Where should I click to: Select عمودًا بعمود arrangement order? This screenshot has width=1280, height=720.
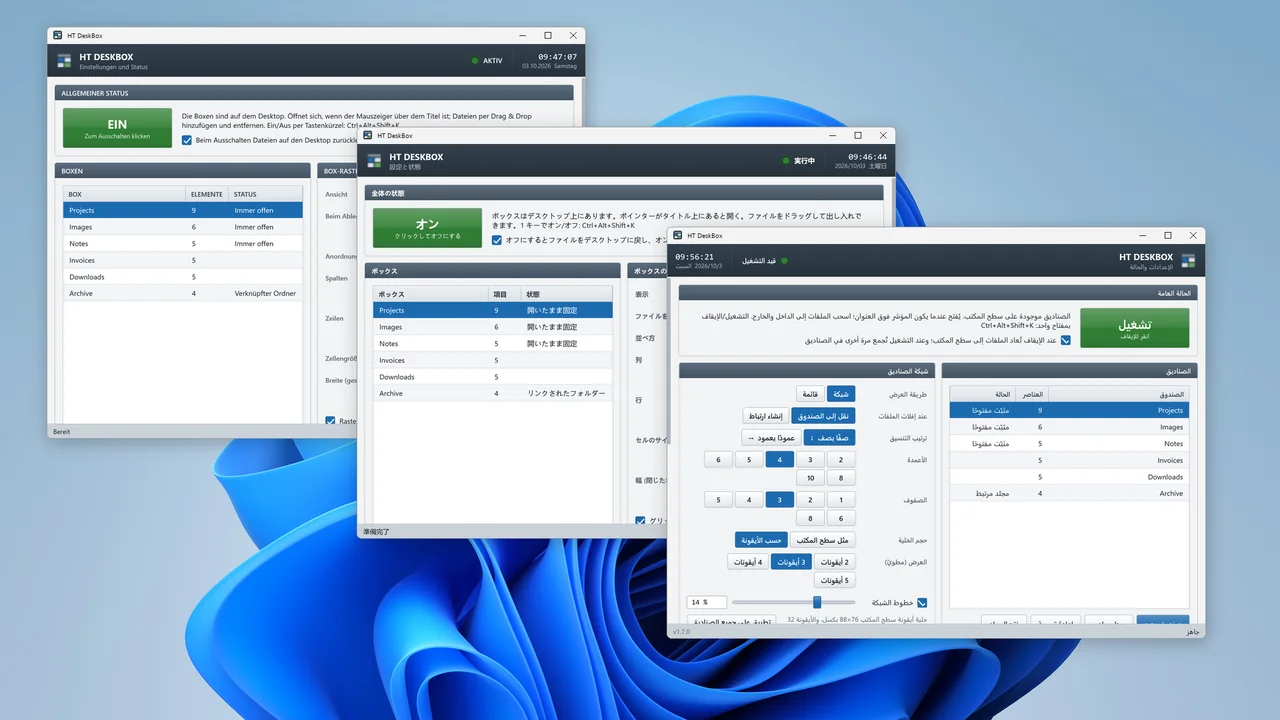[771, 438]
